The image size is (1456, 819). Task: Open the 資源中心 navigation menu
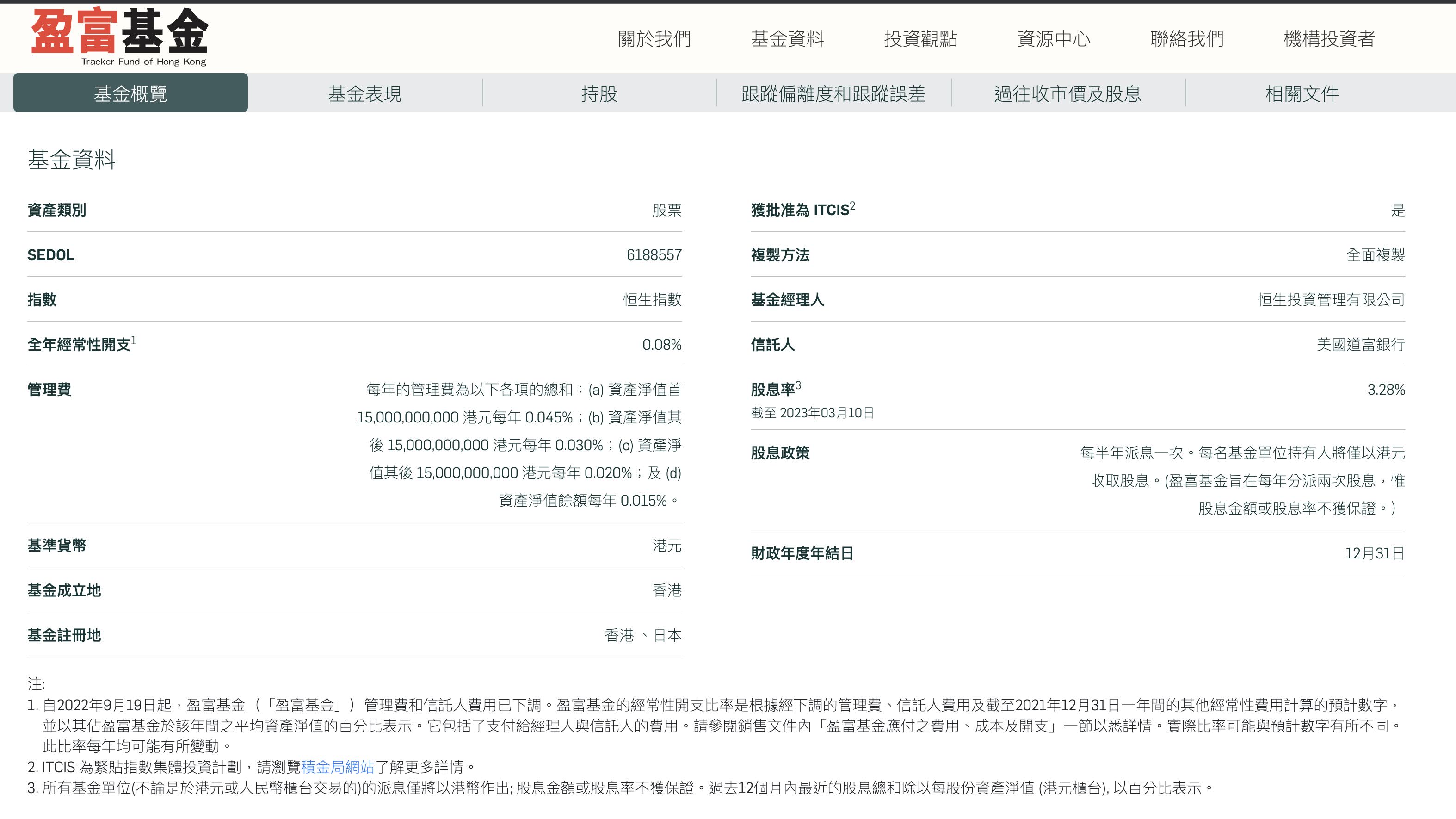[x=1054, y=39]
